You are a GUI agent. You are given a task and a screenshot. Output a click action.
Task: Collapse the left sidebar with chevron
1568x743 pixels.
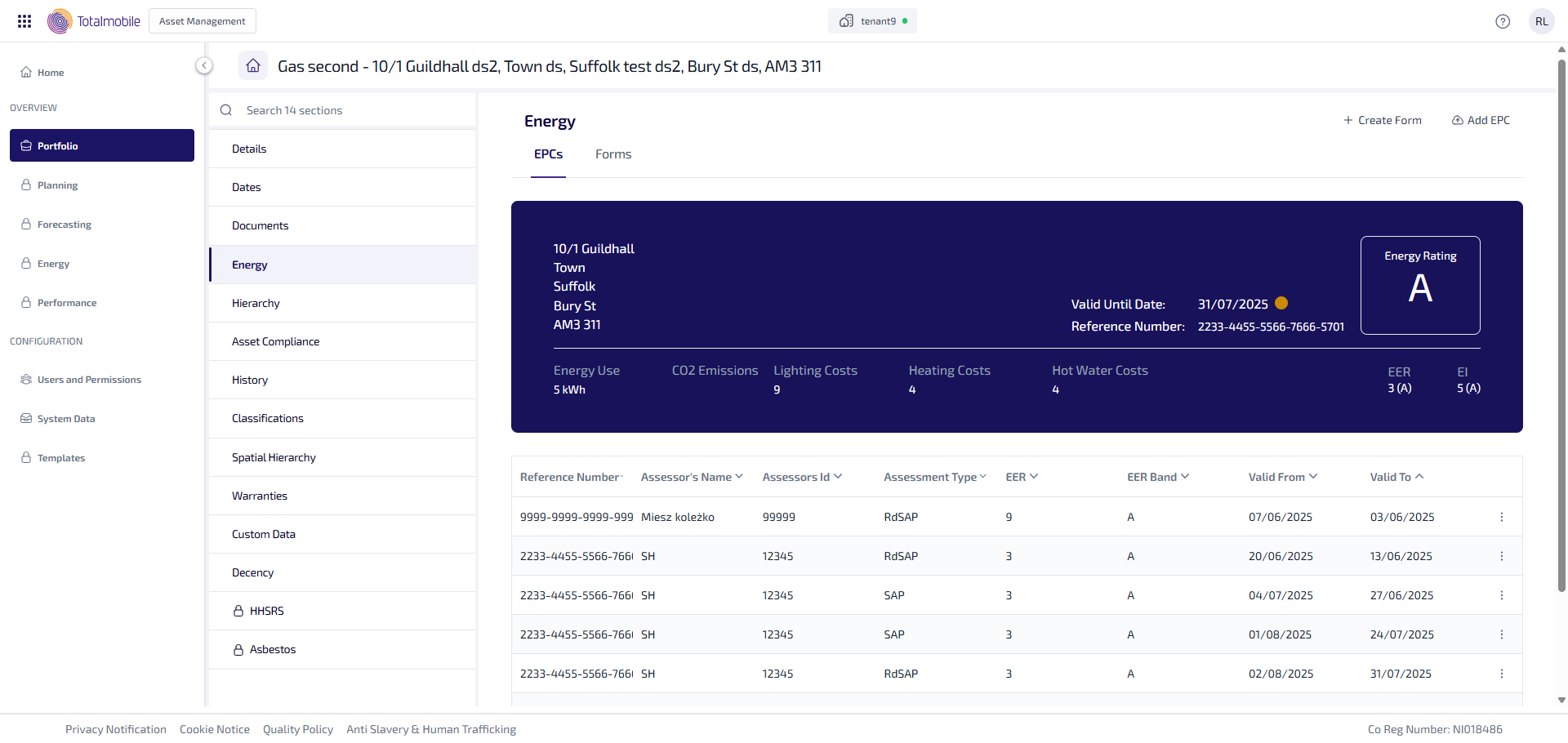pos(204,65)
